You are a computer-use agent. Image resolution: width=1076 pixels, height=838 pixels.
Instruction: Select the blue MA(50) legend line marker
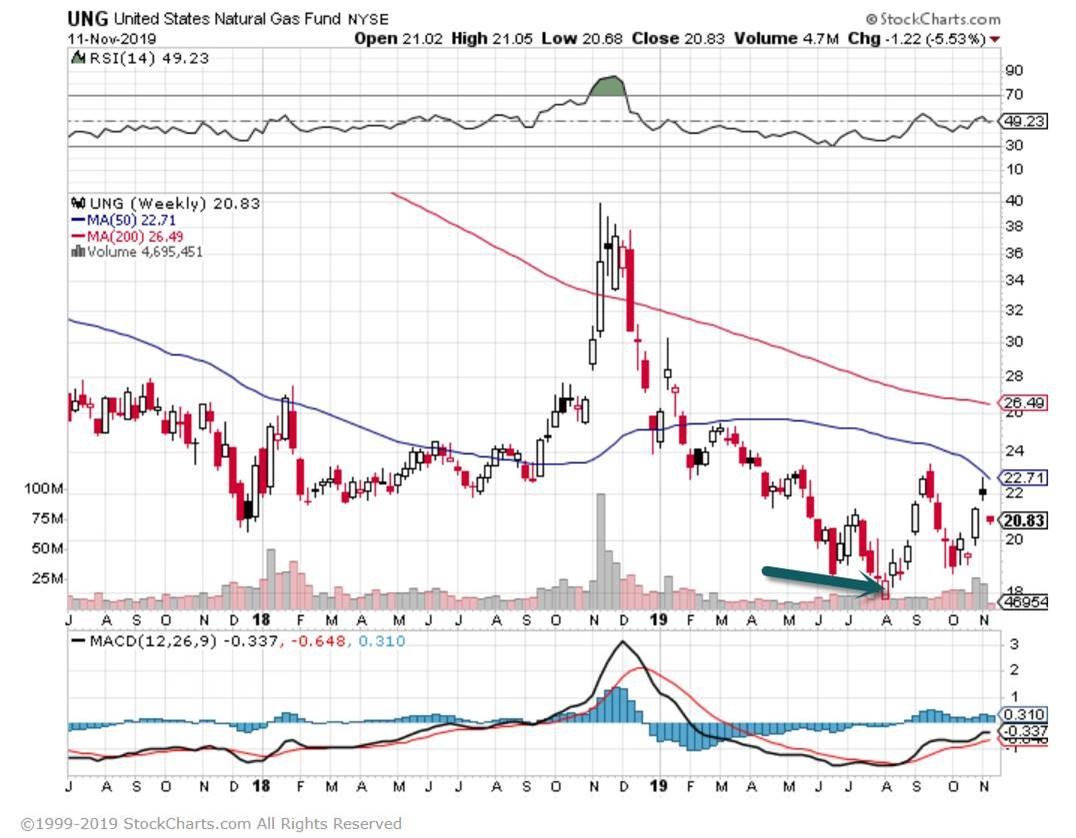pos(78,220)
